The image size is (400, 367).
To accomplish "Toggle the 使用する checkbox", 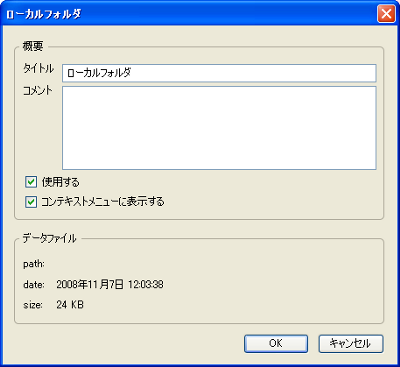I will click(x=31, y=182).
